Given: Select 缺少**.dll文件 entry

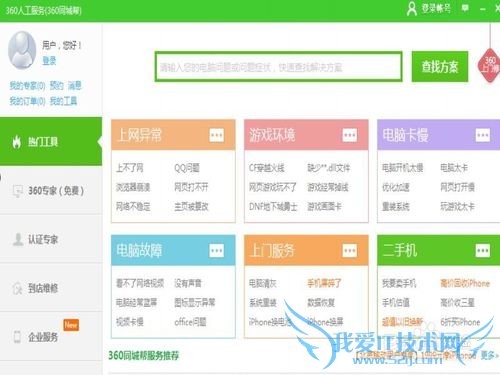Looking at the screenshot, I should [329, 168].
